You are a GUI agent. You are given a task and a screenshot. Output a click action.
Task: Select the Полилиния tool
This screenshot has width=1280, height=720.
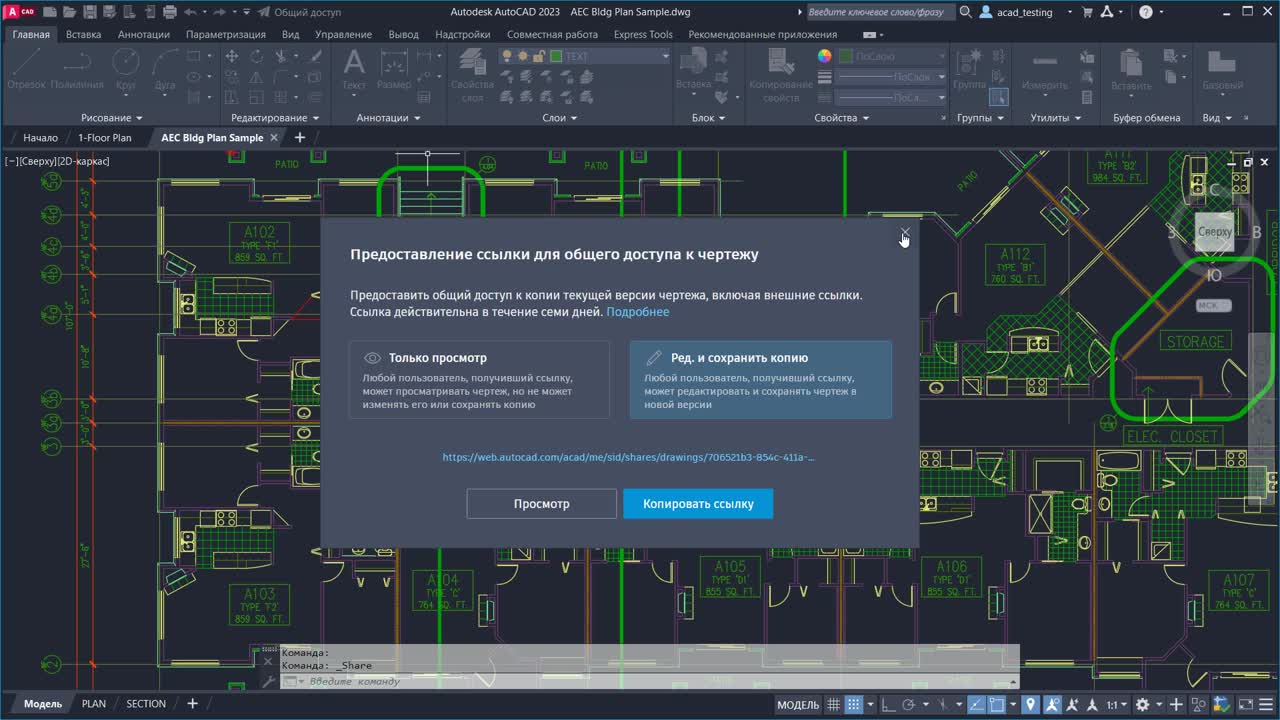point(77,71)
